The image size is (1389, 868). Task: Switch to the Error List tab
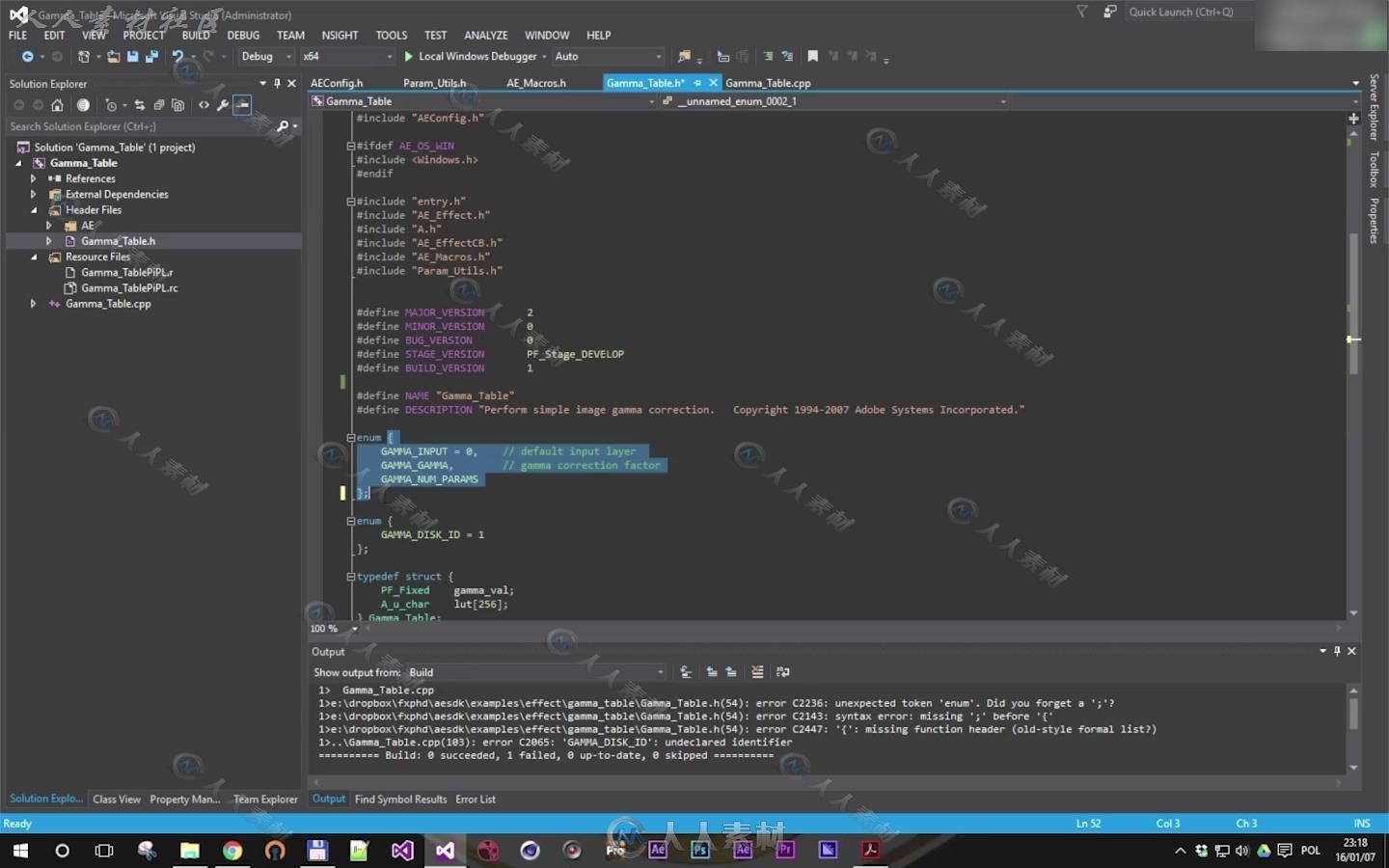[476, 800]
